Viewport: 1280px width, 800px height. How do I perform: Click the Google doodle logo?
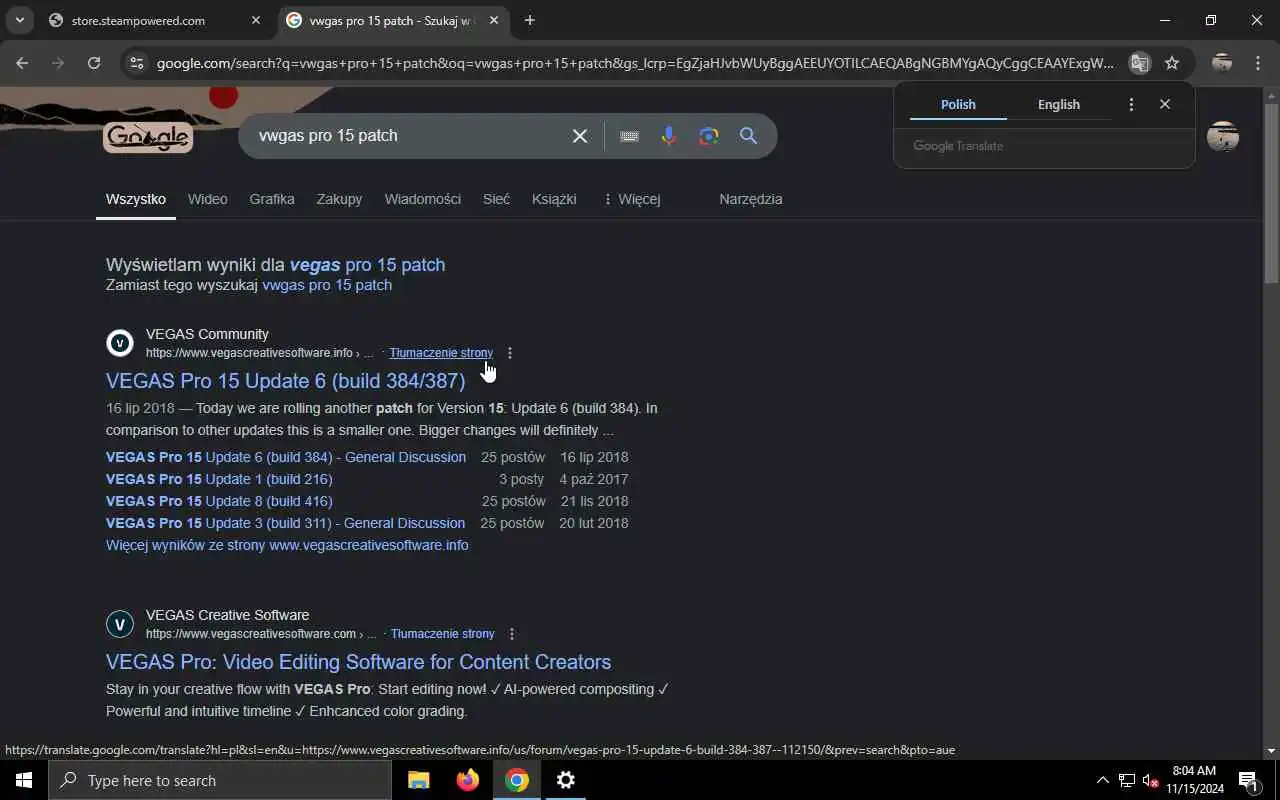148,137
